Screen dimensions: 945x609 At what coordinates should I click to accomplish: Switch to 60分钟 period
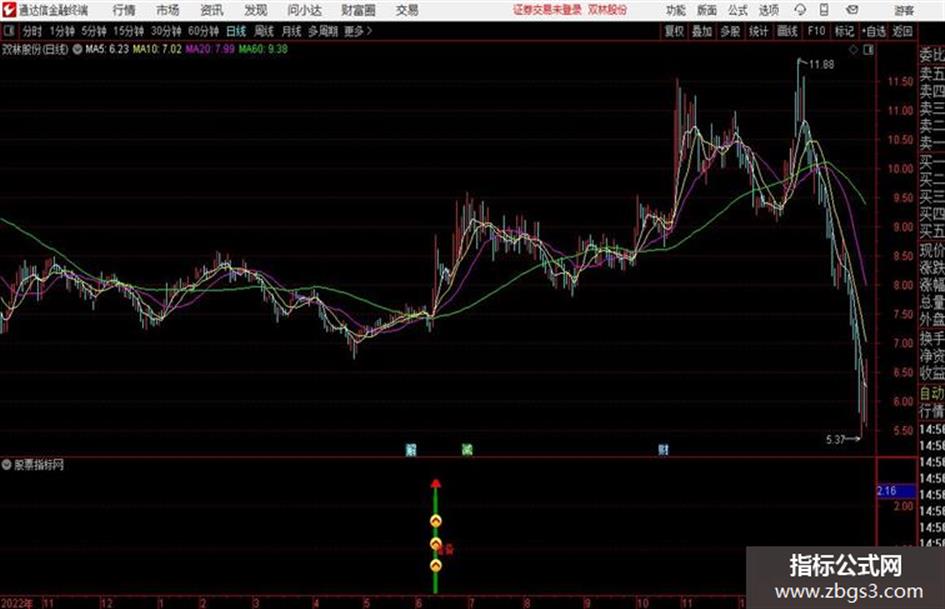(x=203, y=31)
